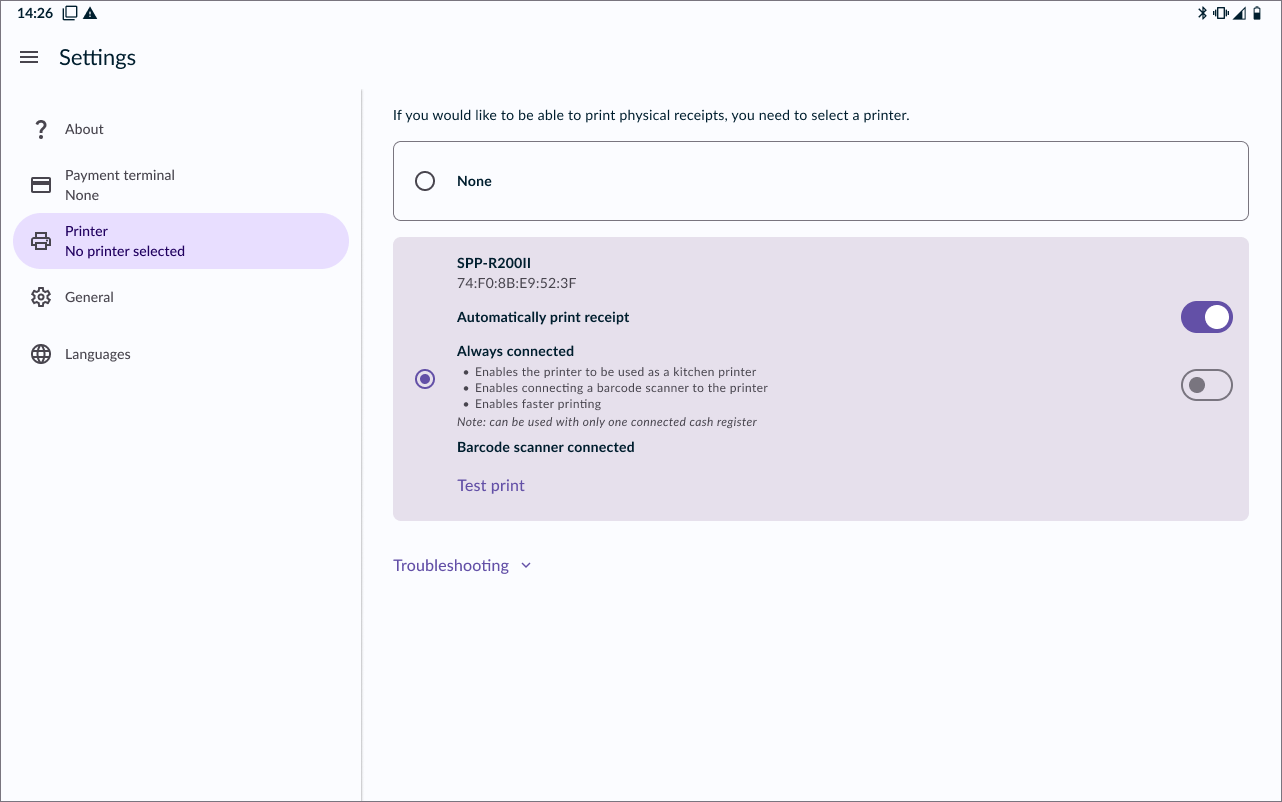Click 'Enables the printer to be used as a kitchen printer'
The height and width of the screenshot is (802, 1282).
click(x=616, y=372)
